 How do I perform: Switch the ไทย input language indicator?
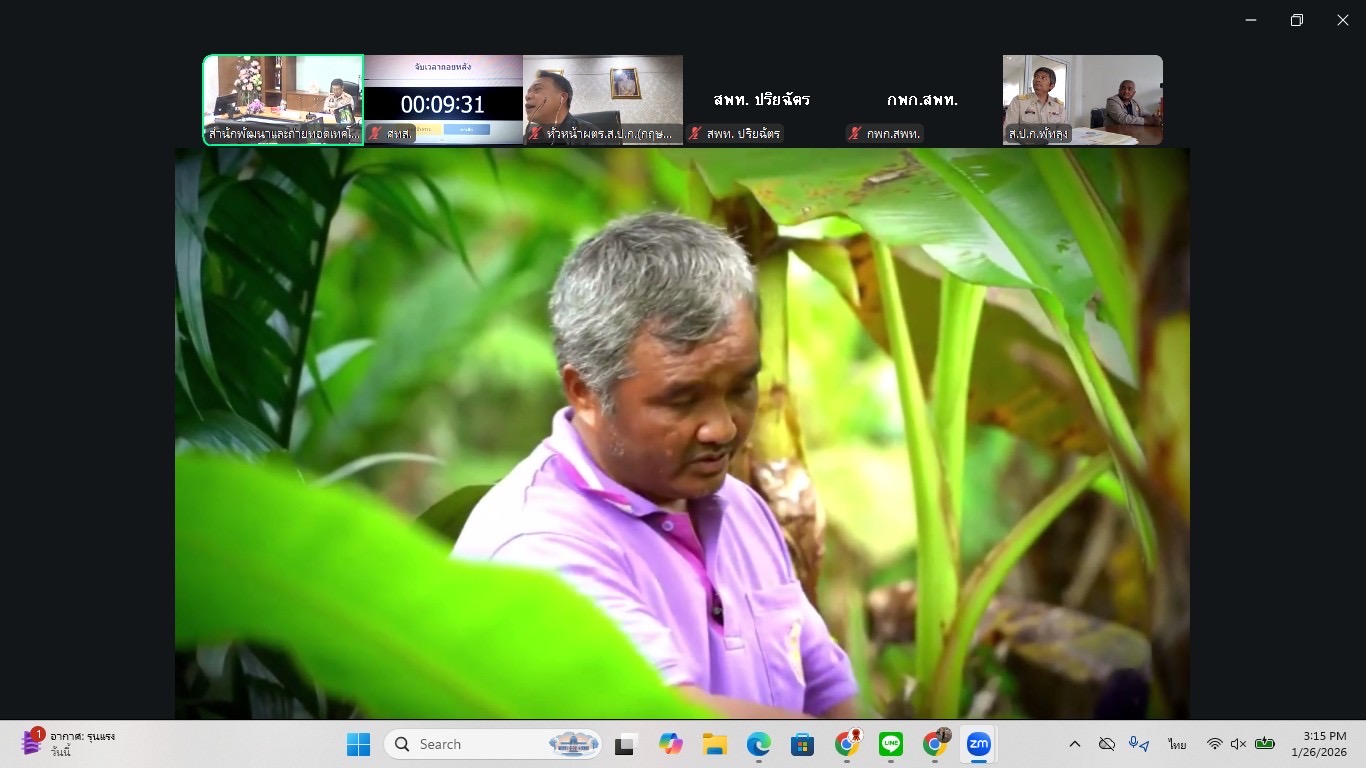(x=1177, y=744)
